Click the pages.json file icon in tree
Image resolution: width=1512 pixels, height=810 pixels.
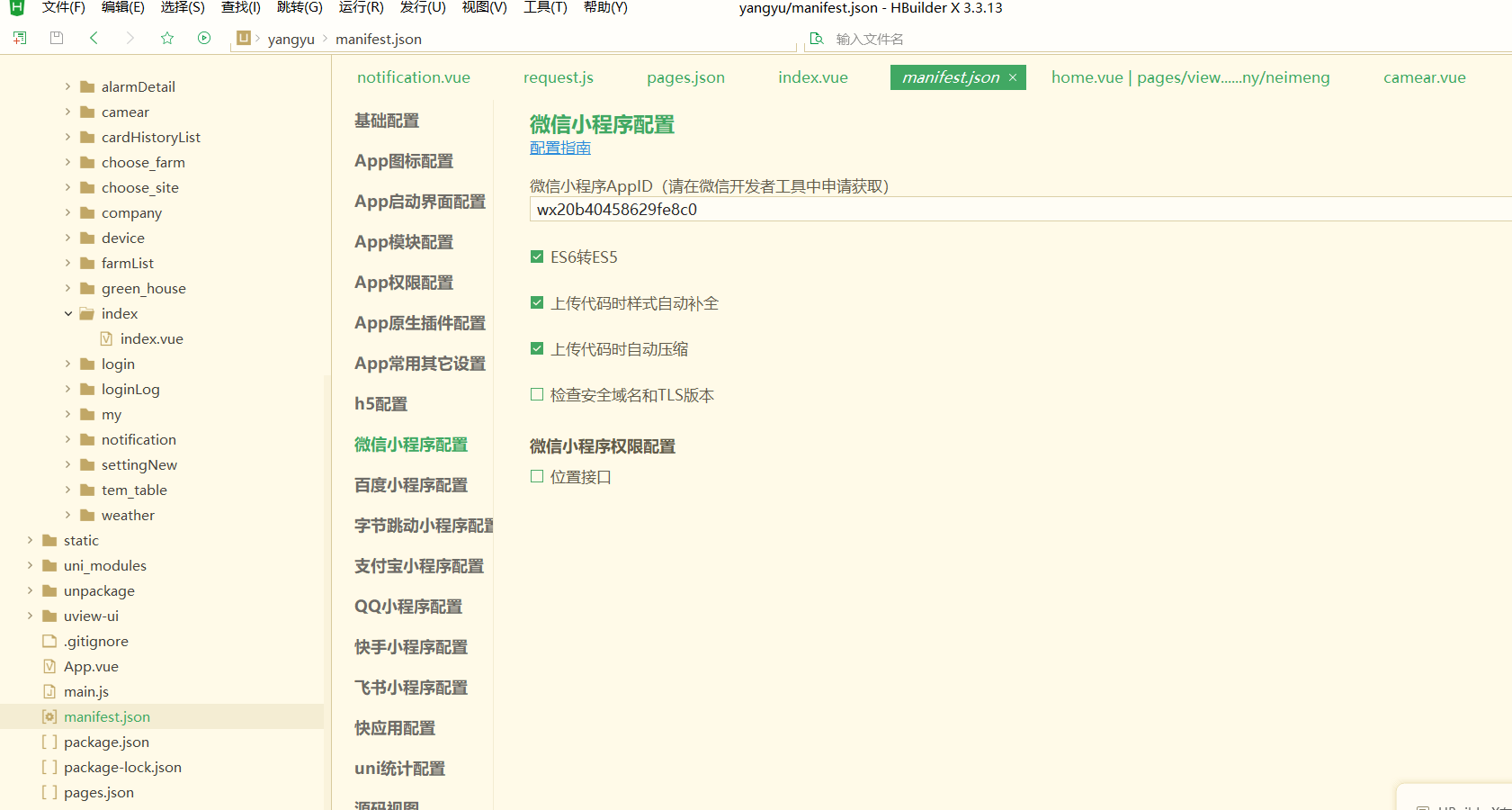(x=49, y=792)
